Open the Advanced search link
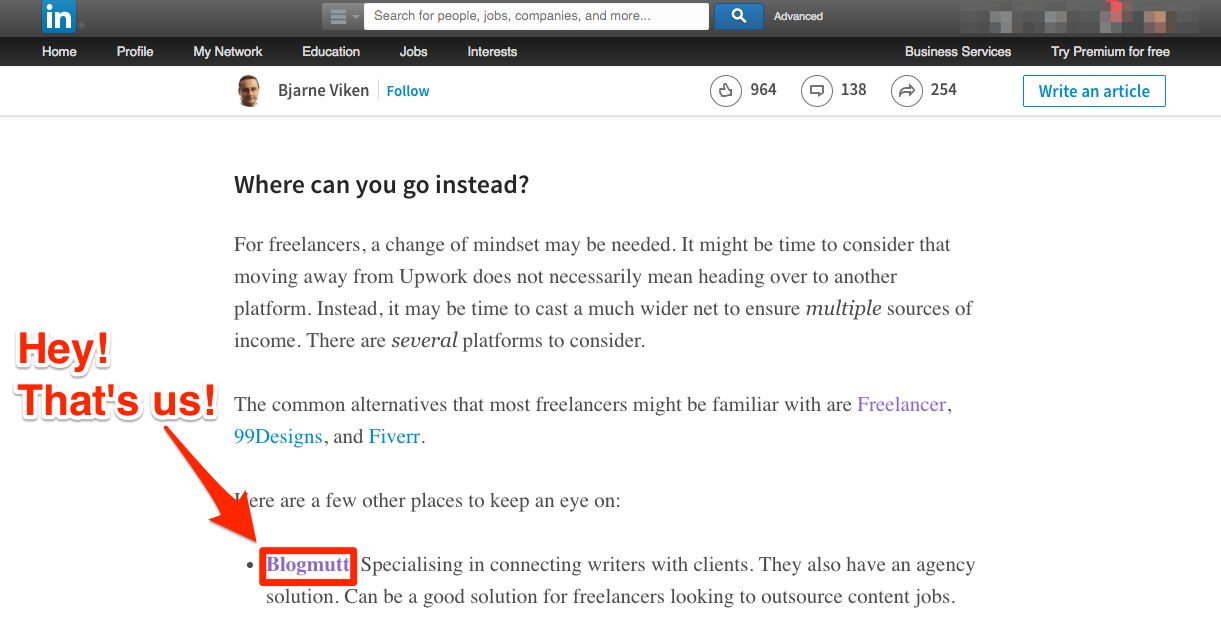The height and width of the screenshot is (634, 1221). 798,16
